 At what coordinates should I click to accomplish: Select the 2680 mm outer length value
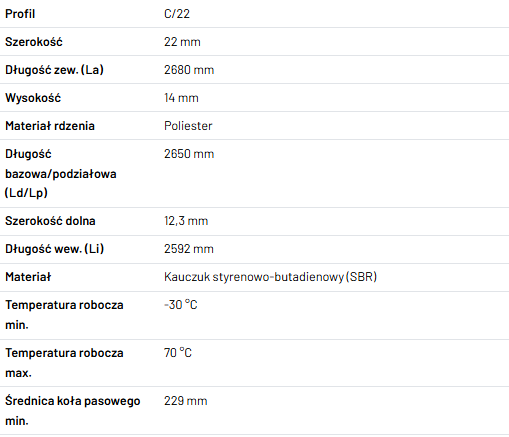click(189, 70)
